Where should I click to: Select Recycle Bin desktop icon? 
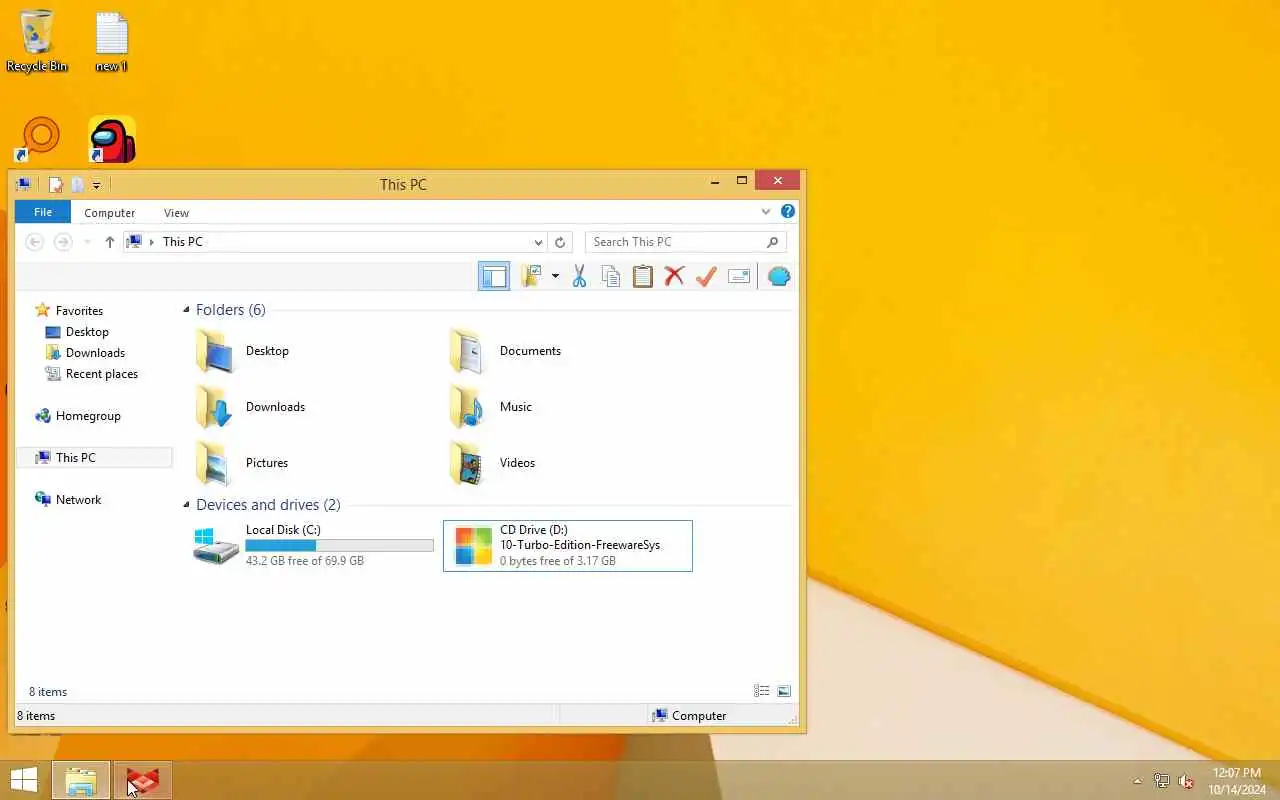point(37,41)
